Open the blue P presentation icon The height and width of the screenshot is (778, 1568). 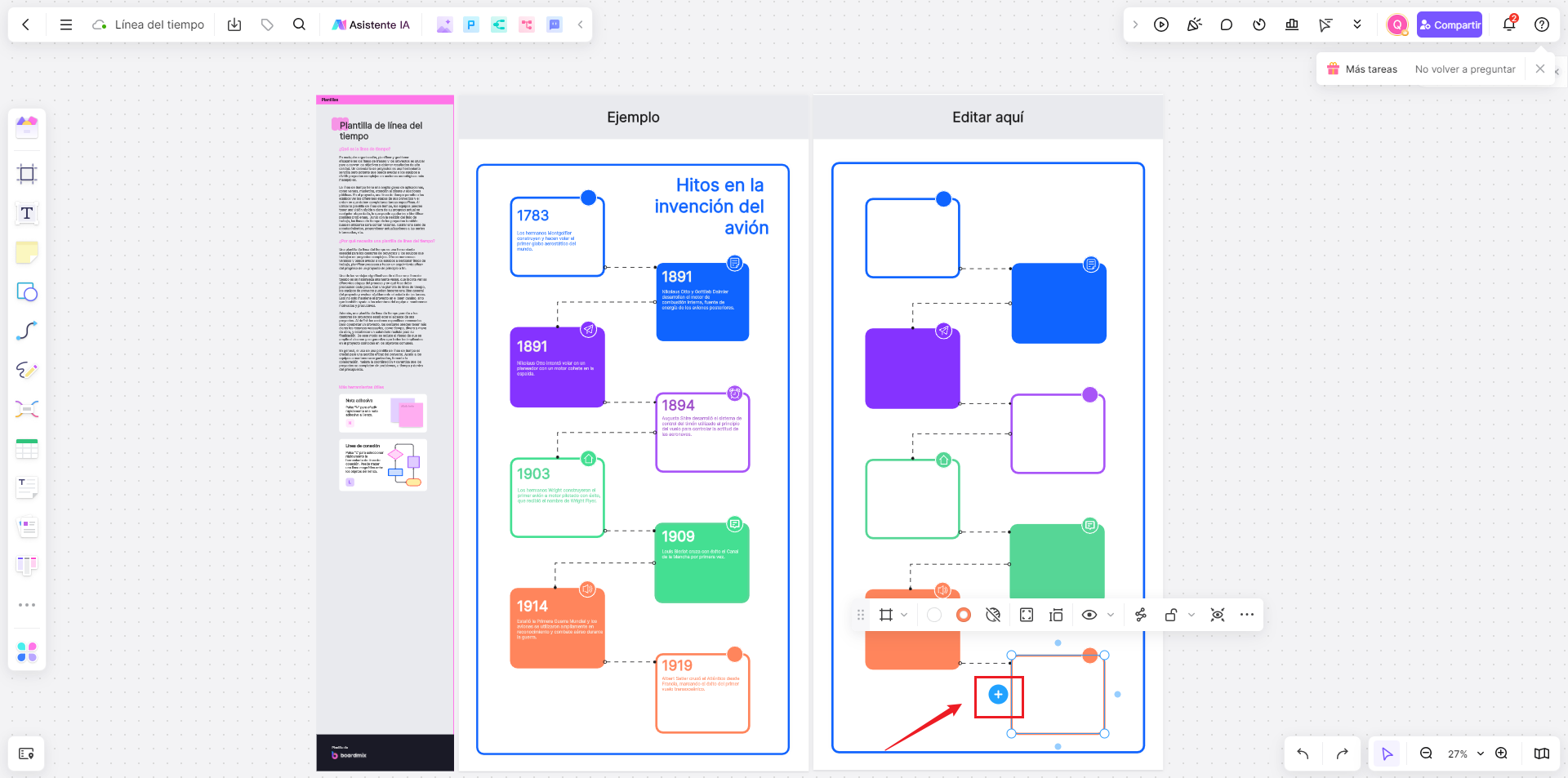(471, 24)
